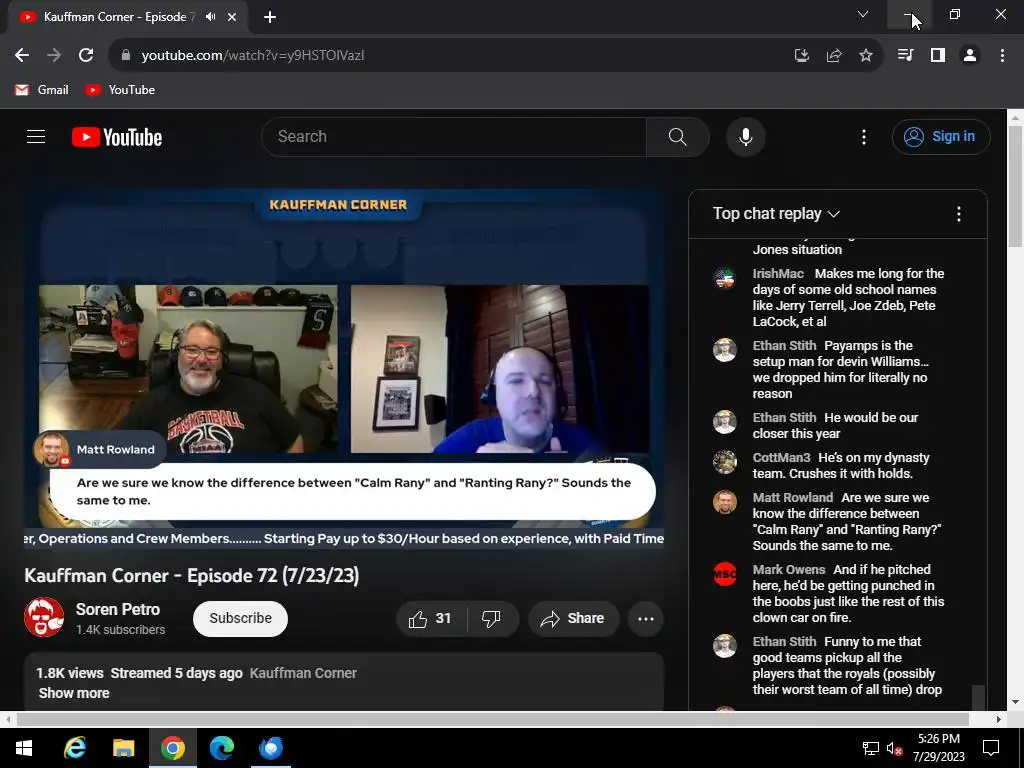Open Thunderbird from taskbar

point(270,748)
